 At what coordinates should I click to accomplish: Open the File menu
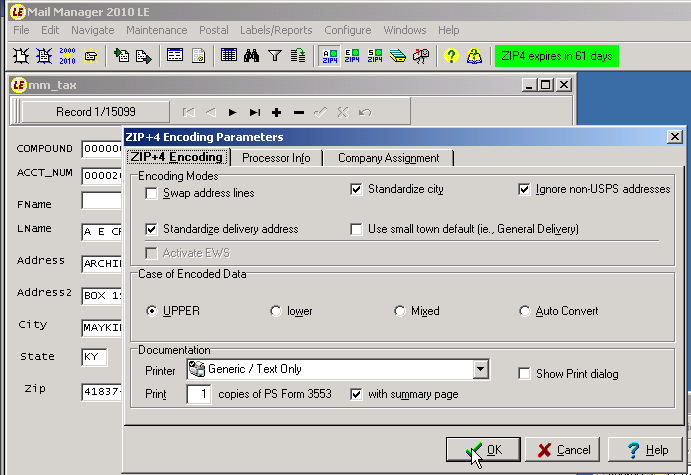(x=21, y=30)
